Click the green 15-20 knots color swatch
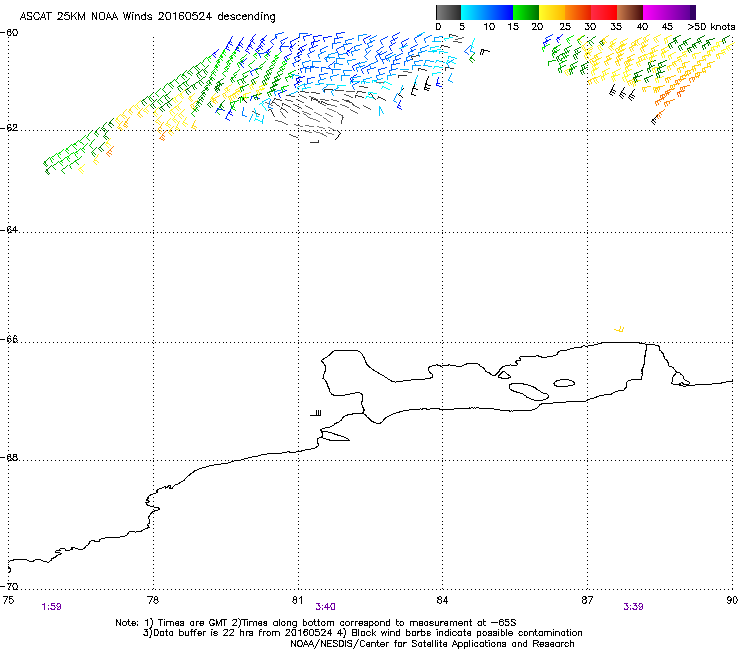The width and height of the screenshot is (740, 650). point(526,12)
